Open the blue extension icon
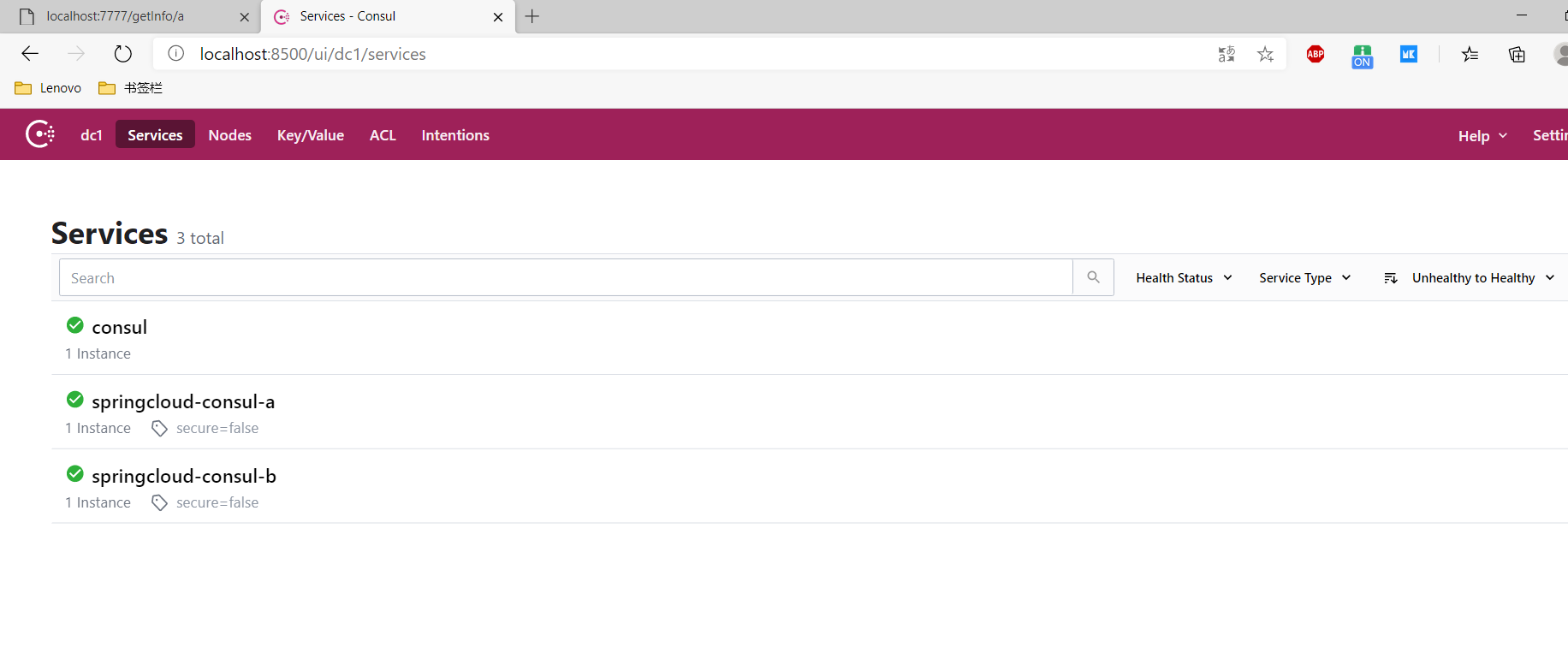 pyautogui.click(x=1409, y=55)
